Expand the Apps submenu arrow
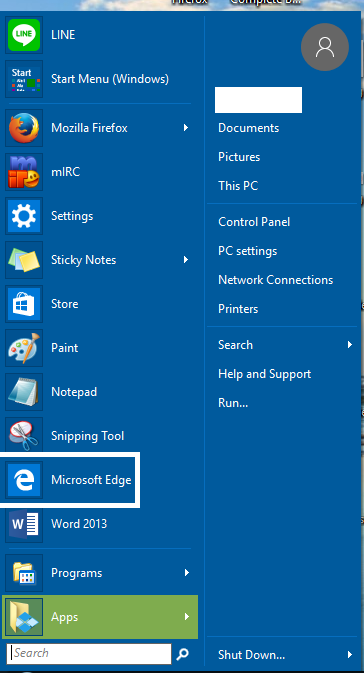This screenshot has width=364, height=673. [x=186, y=617]
